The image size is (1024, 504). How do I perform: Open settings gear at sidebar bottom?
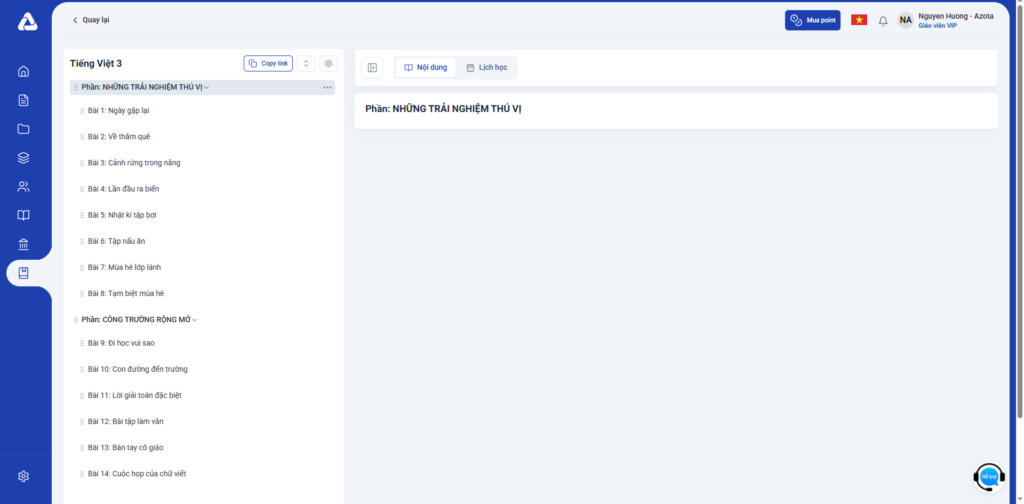pyautogui.click(x=24, y=476)
